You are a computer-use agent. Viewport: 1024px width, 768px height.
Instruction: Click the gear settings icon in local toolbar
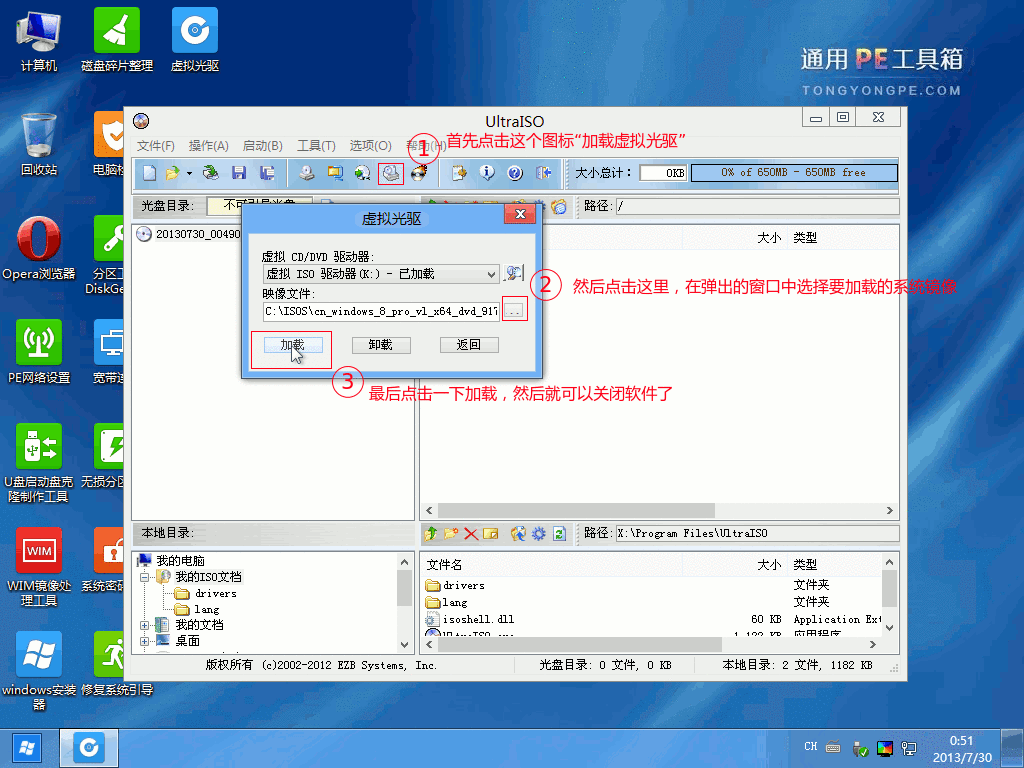538,534
